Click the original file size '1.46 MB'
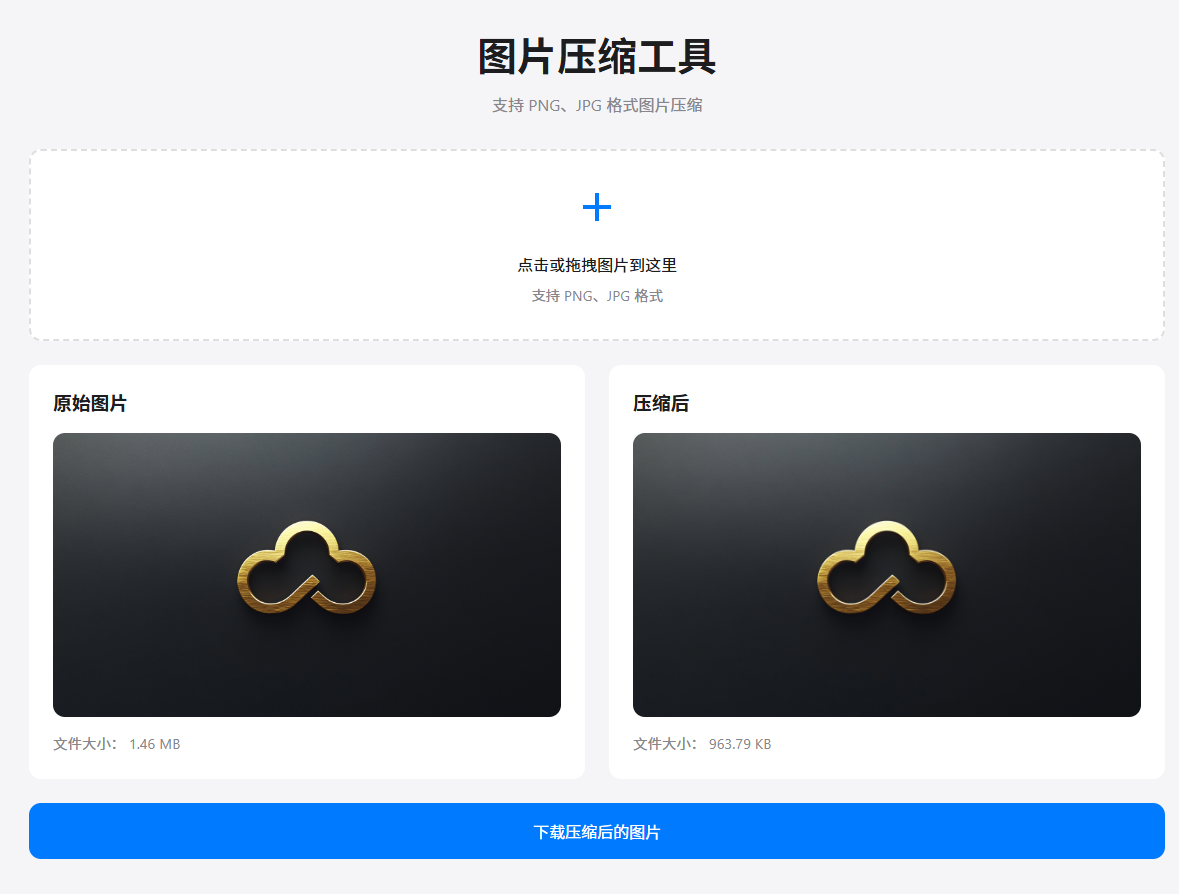The image size is (1179, 894). (155, 744)
